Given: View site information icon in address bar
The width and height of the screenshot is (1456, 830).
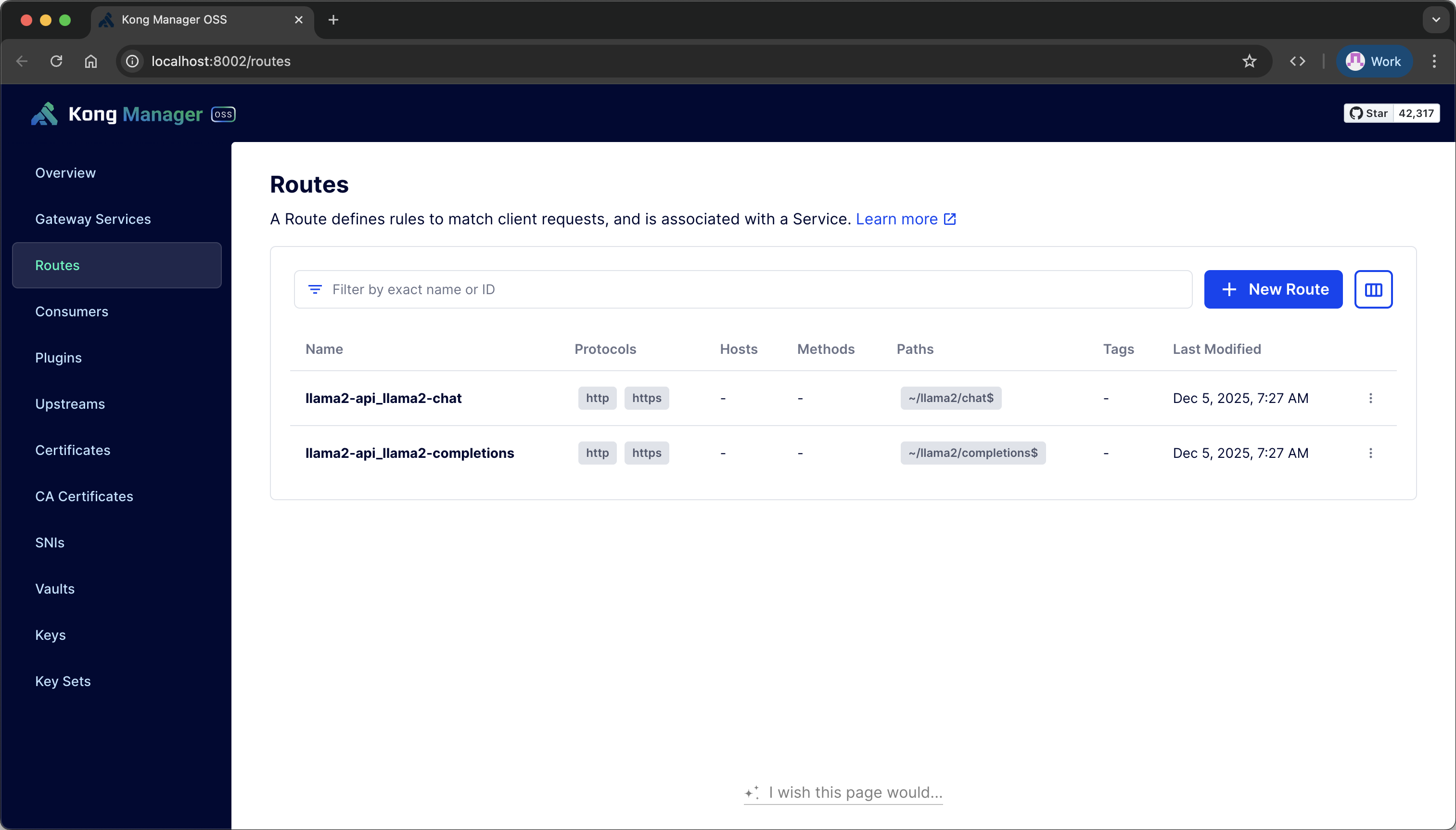Looking at the screenshot, I should 132,61.
